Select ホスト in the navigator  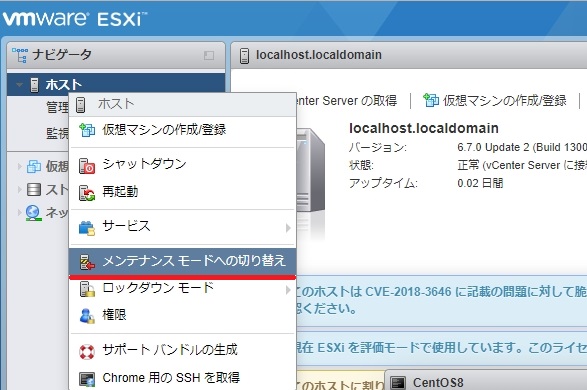pos(116,85)
